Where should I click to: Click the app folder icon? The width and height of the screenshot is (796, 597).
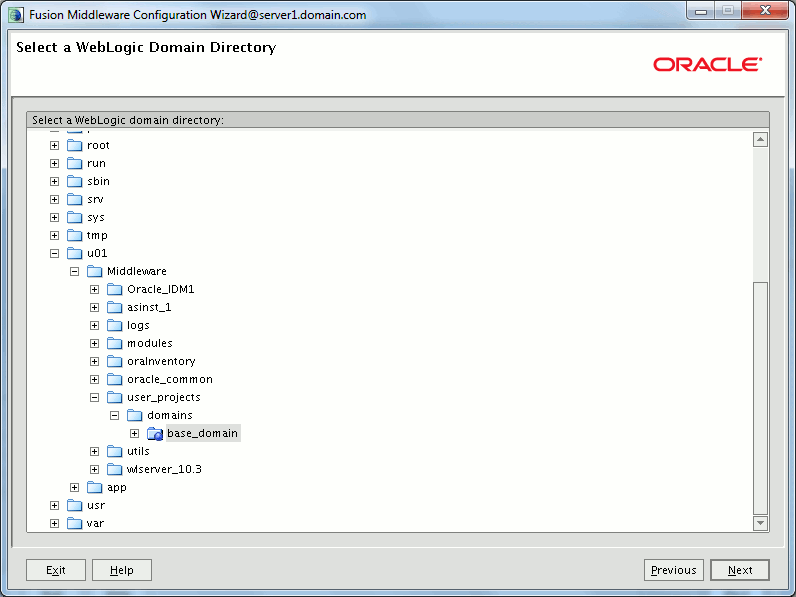94,487
